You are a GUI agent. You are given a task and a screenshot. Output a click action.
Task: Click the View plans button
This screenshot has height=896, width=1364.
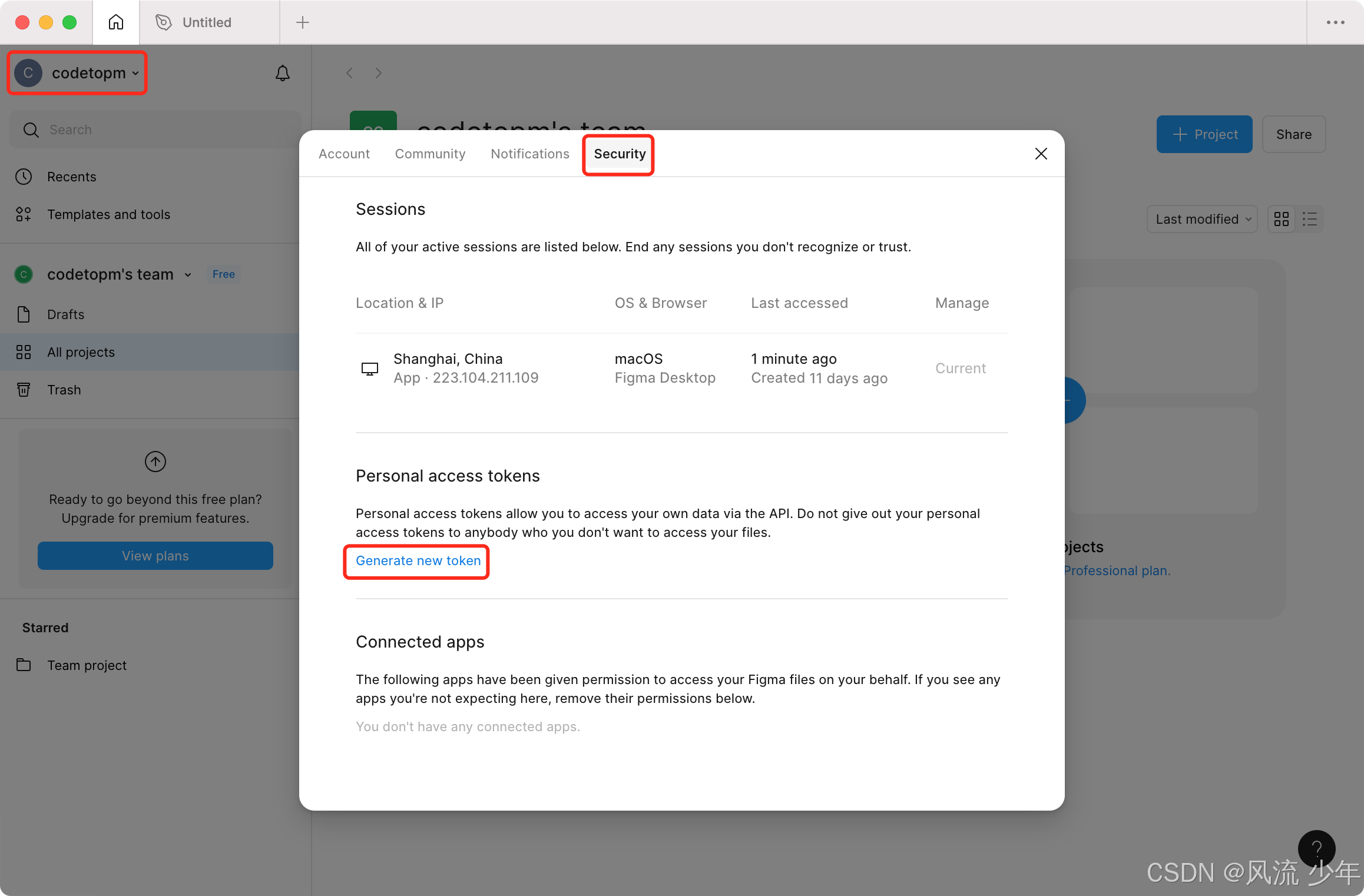155,556
